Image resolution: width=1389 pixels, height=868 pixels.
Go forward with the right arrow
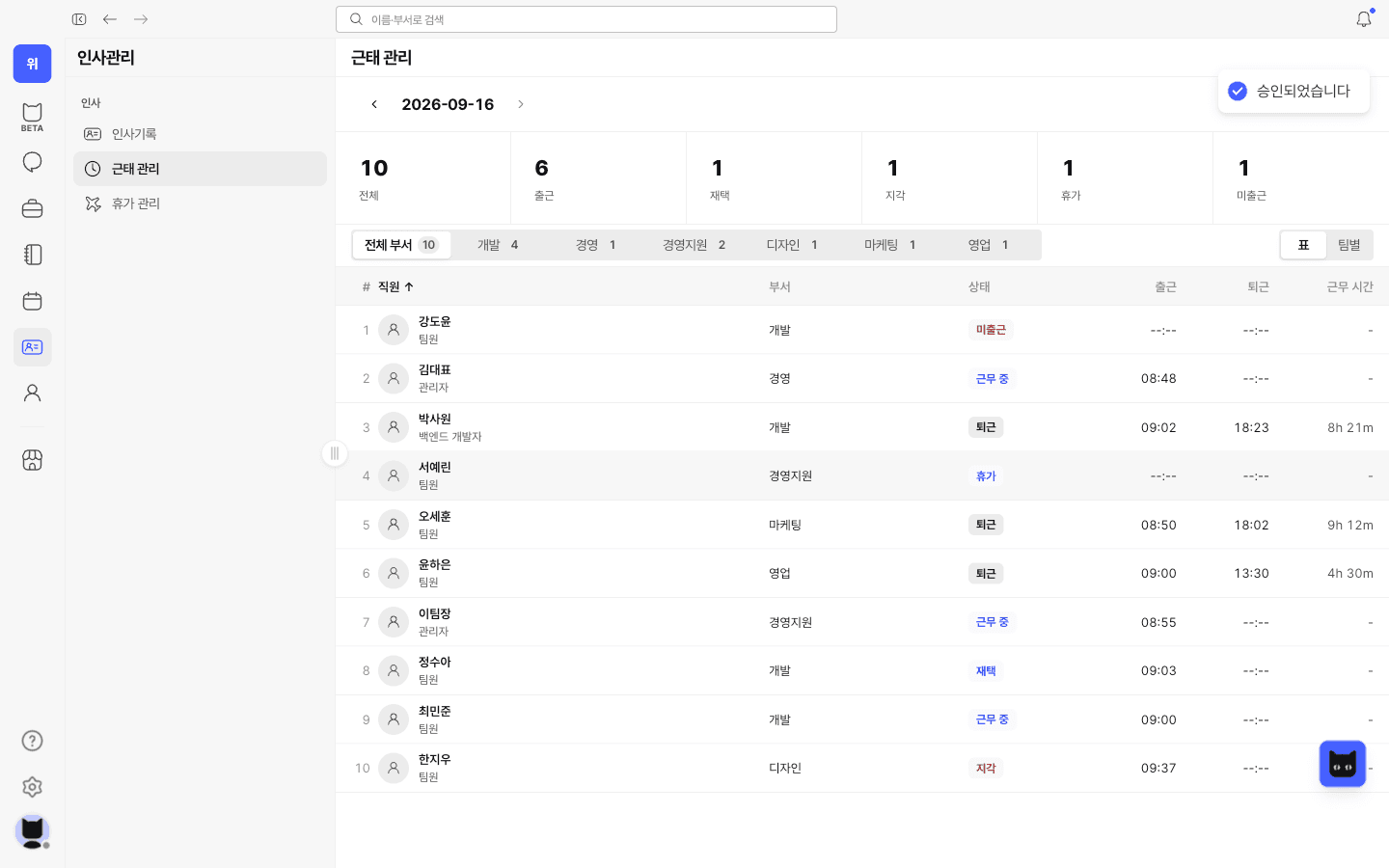pos(141,19)
